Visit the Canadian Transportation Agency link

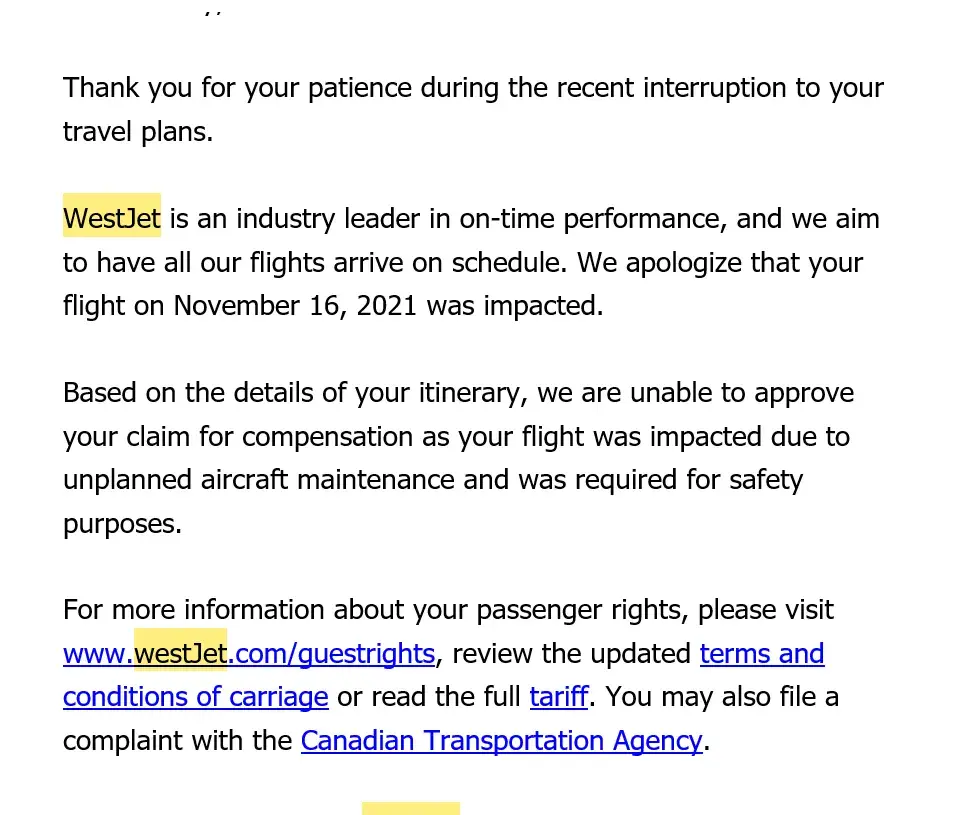click(x=501, y=741)
